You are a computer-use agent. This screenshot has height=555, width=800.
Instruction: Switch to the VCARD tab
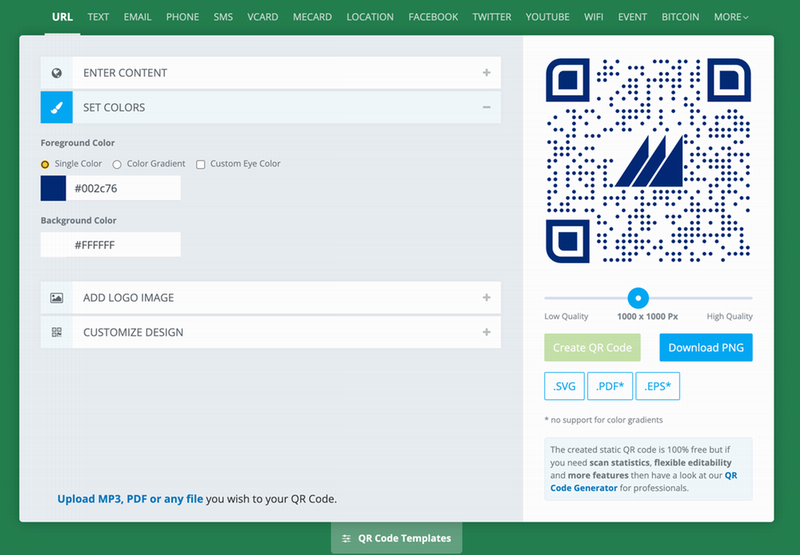pos(263,17)
